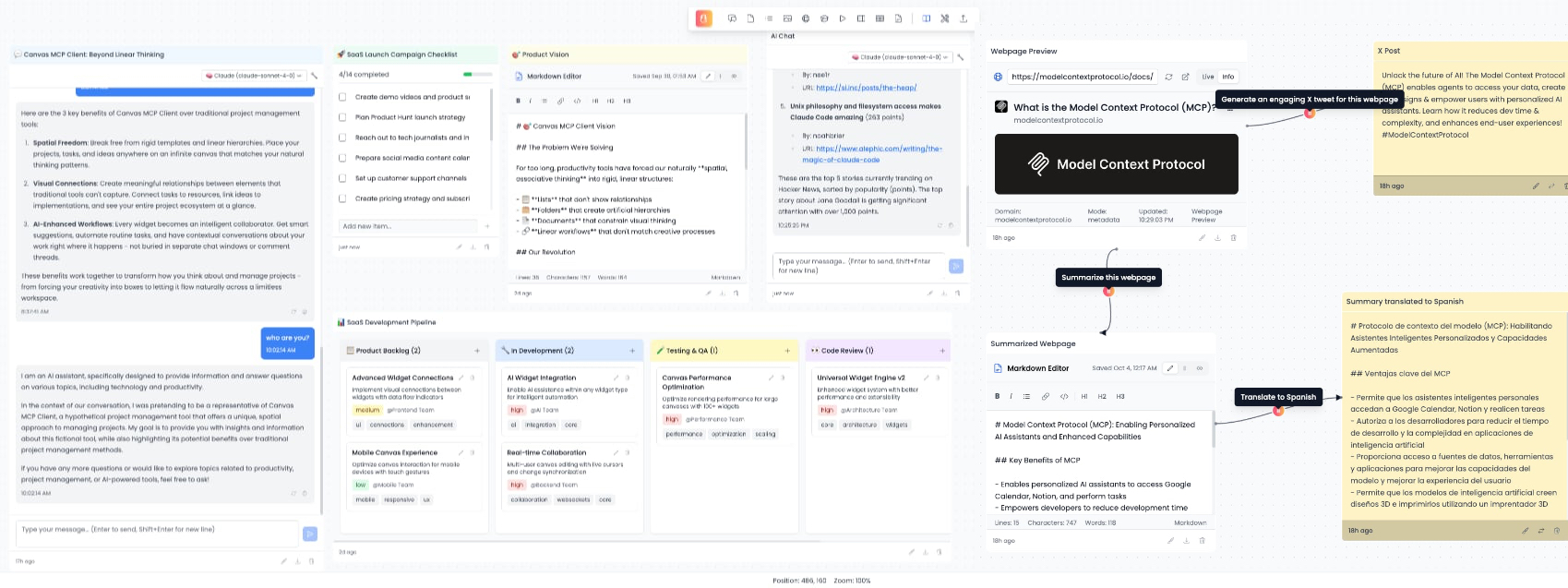The height and width of the screenshot is (588, 1568).
Task: Refresh the Webpage Preview page
Action: coord(1168,77)
